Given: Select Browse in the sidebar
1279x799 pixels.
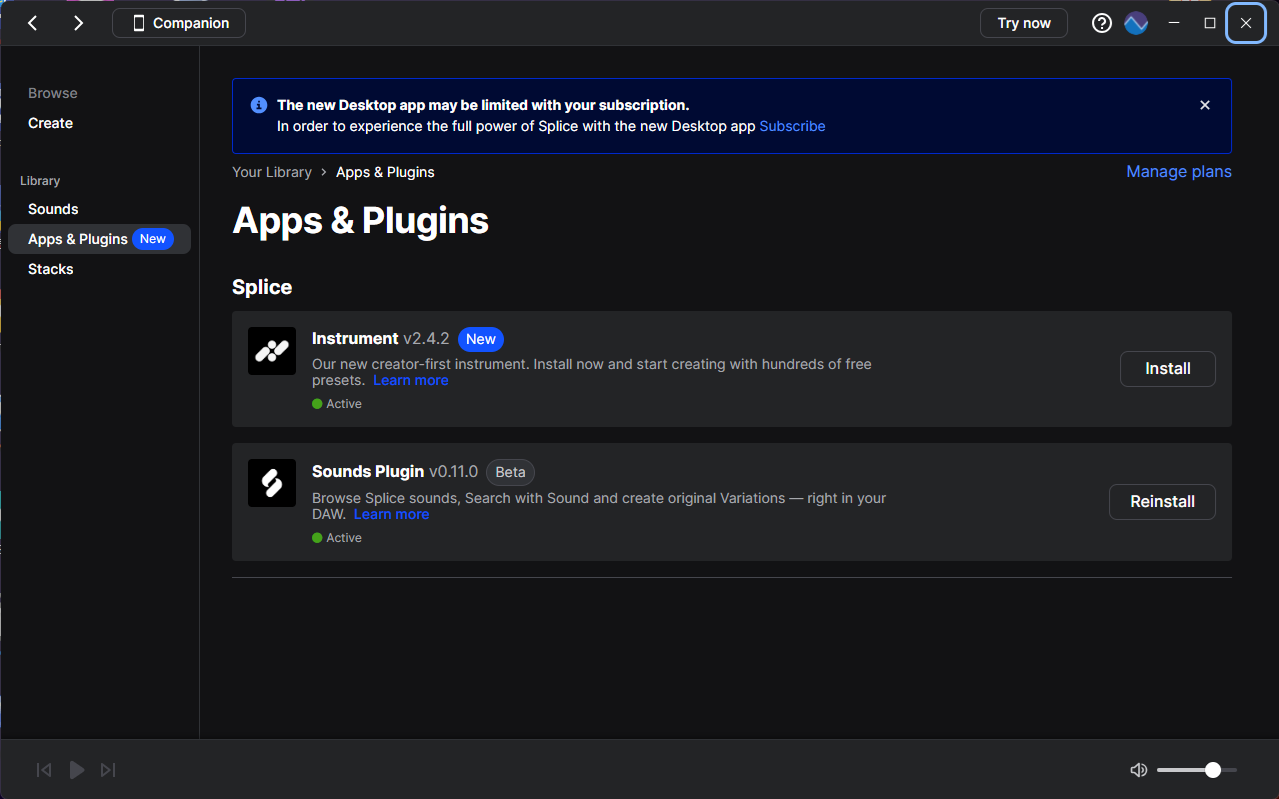Looking at the screenshot, I should tap(53, 93).
